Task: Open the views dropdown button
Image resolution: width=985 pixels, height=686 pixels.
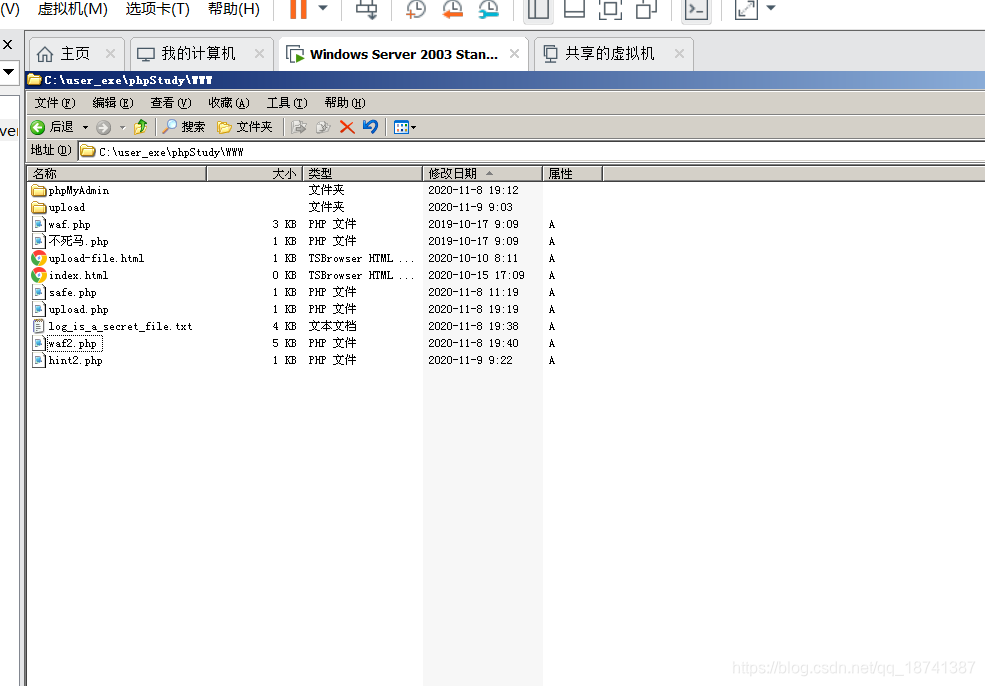Action: (x=405, y=128)
